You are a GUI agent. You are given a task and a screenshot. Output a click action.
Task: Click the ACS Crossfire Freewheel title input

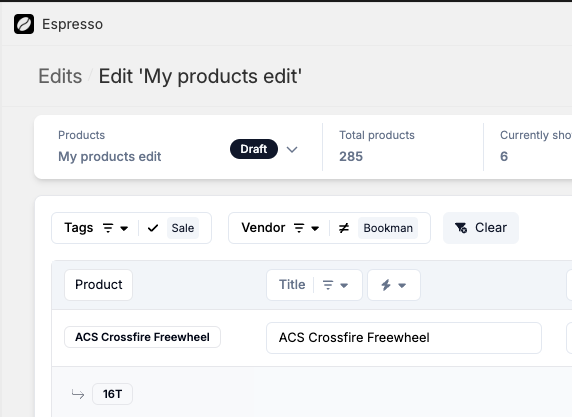(404, 338)
